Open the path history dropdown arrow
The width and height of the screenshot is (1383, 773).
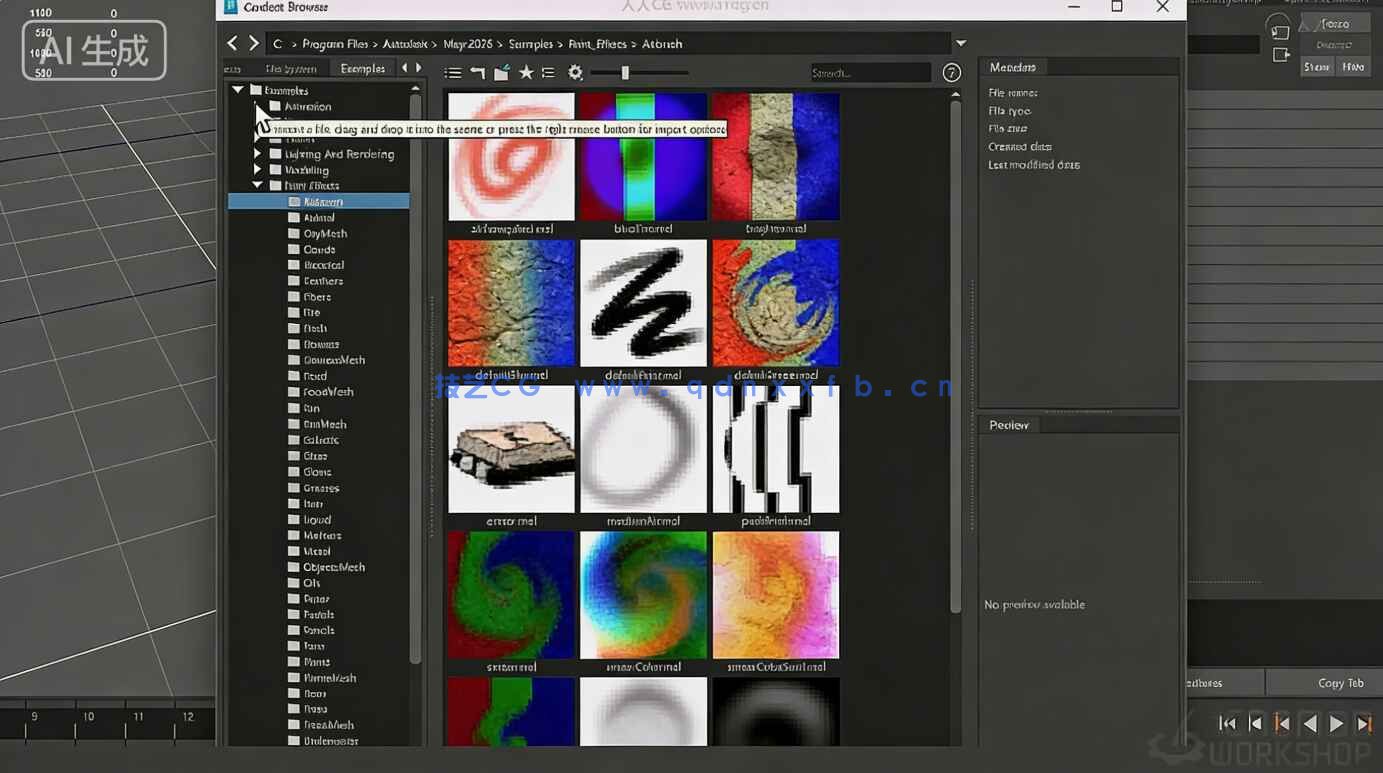tap(961, 43)
